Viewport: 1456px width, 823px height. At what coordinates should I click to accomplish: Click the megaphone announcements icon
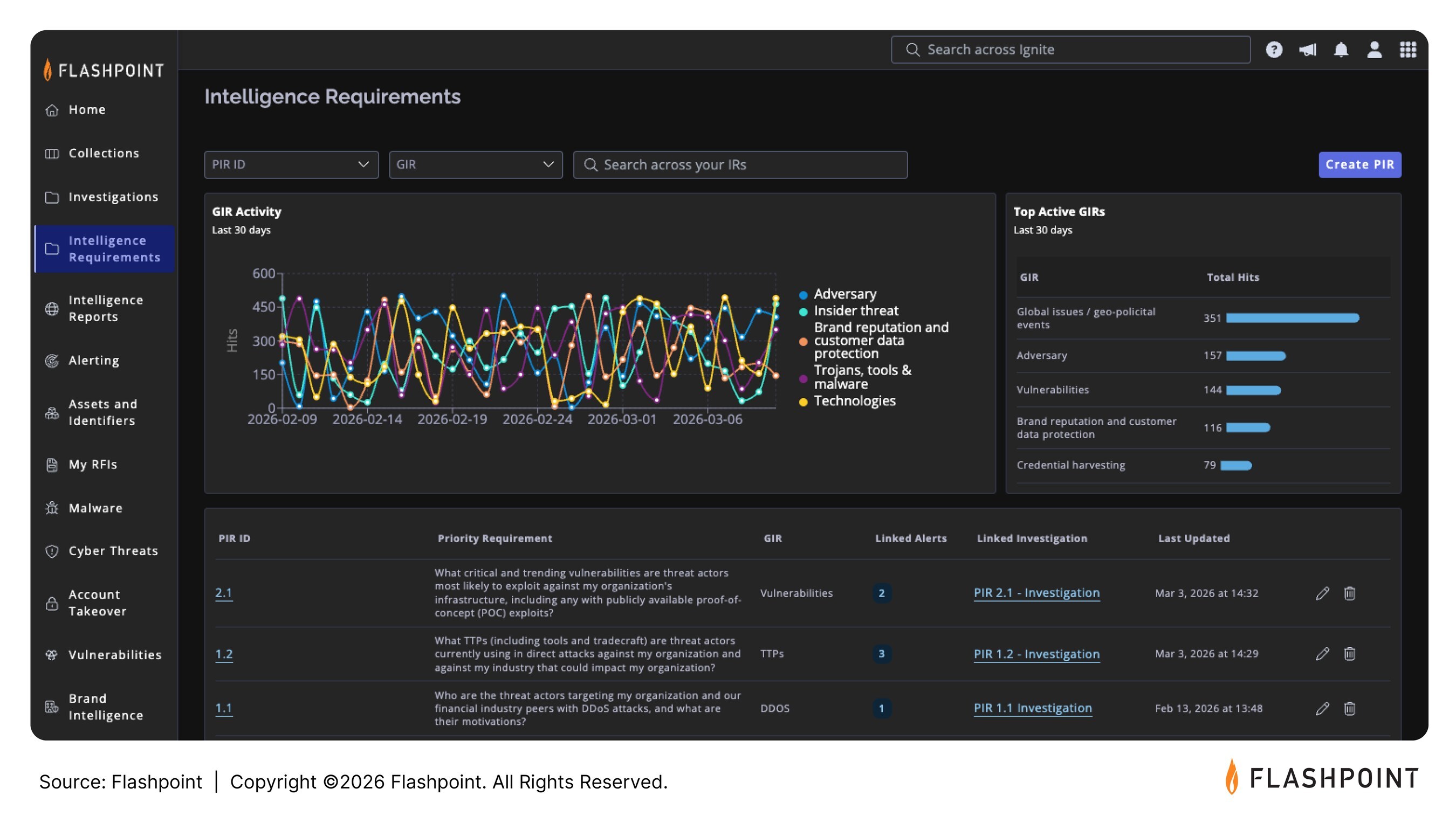(1307, 50)
